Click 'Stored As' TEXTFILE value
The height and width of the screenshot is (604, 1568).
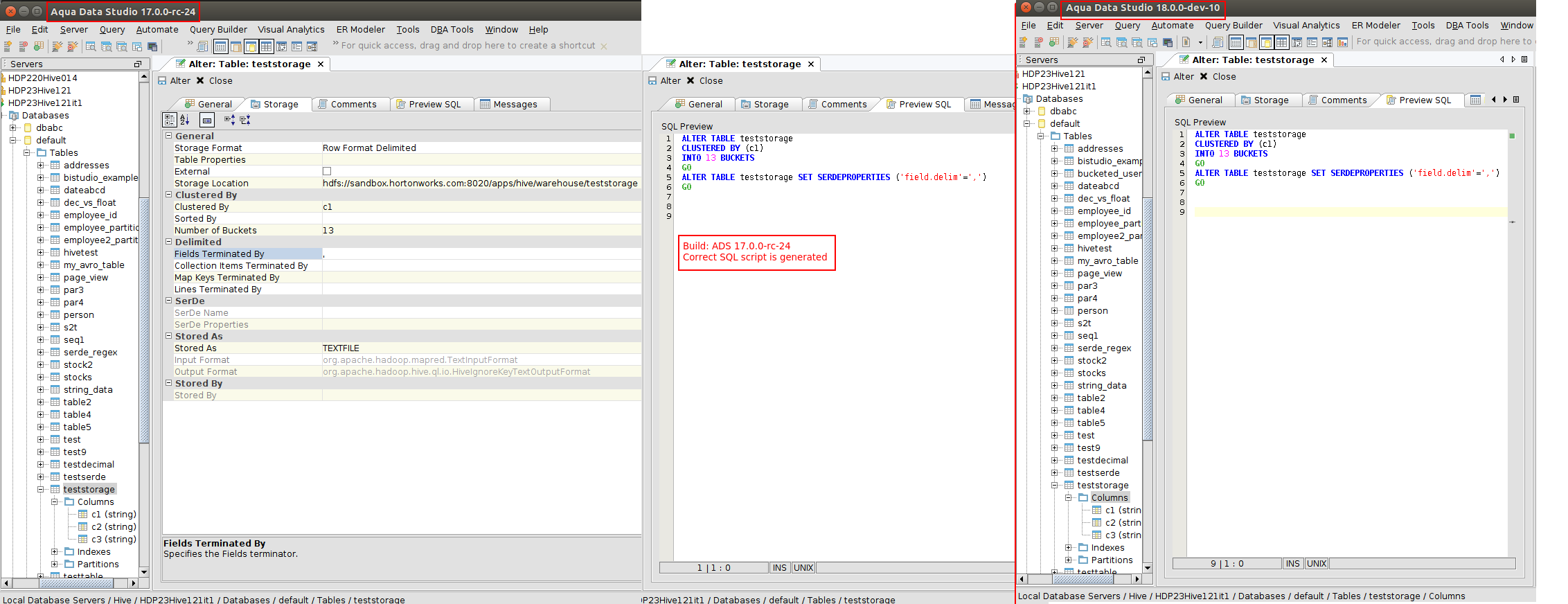481,348
